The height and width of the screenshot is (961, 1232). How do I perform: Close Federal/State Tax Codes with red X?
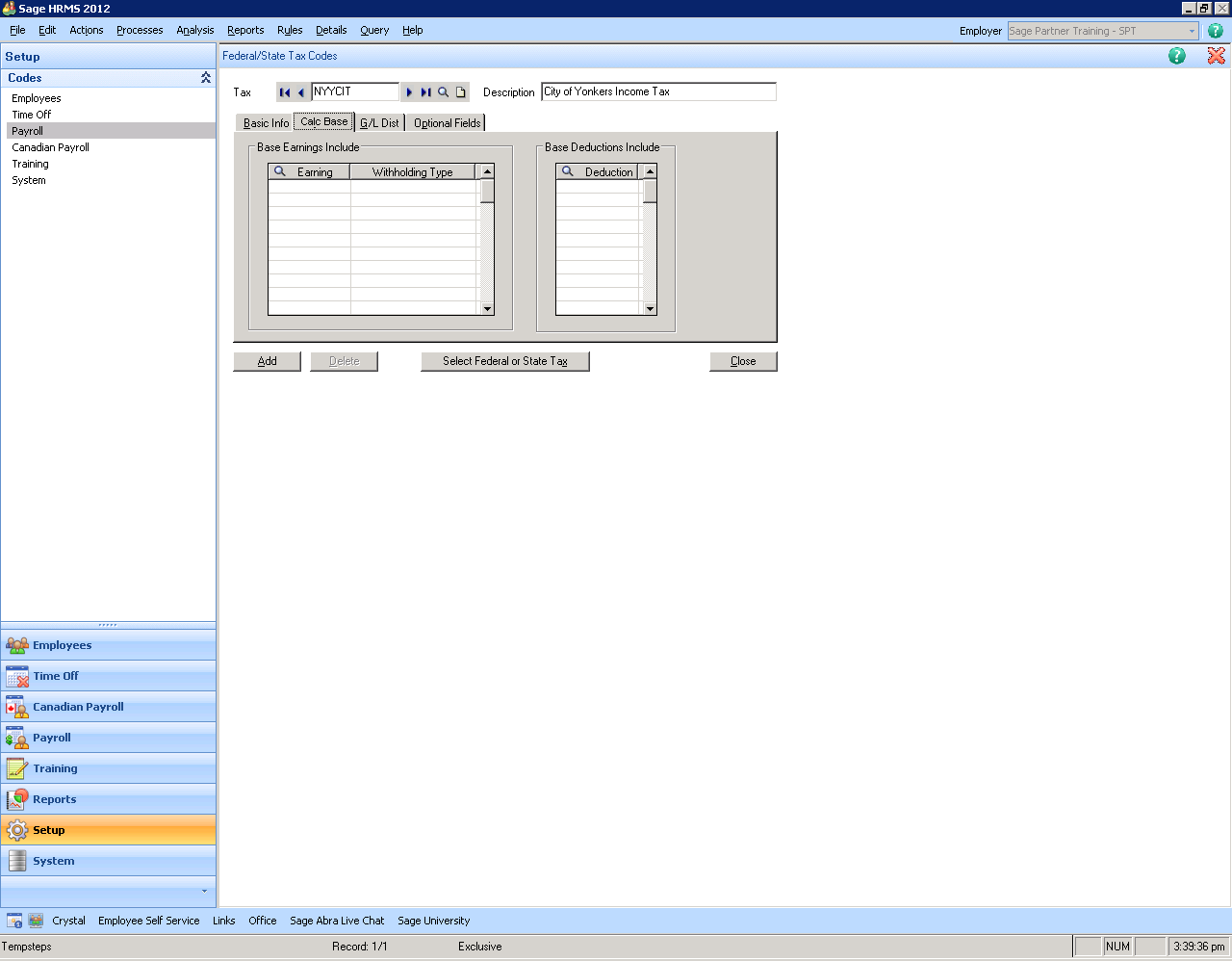click(x=1216, y=56)
